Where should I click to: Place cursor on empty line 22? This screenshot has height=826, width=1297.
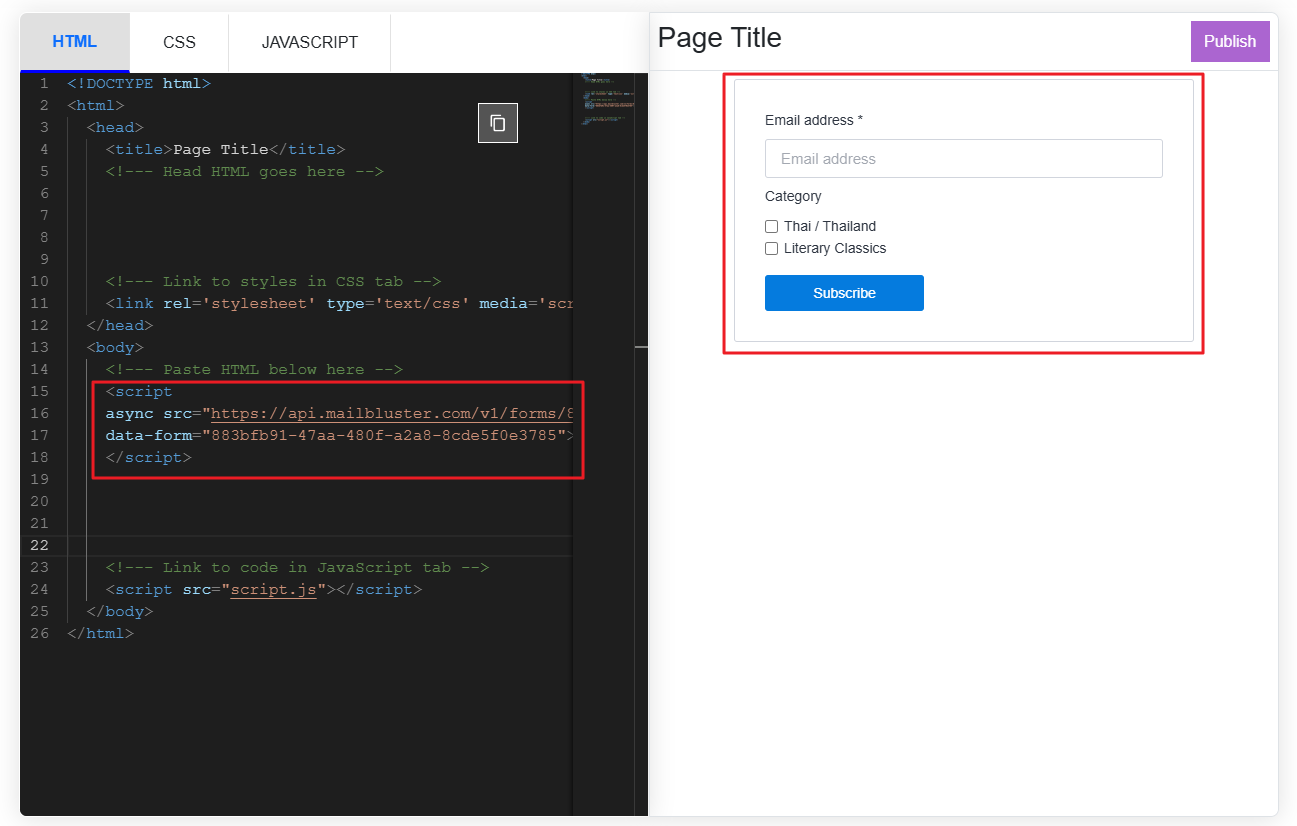click(x=320, y=545)
